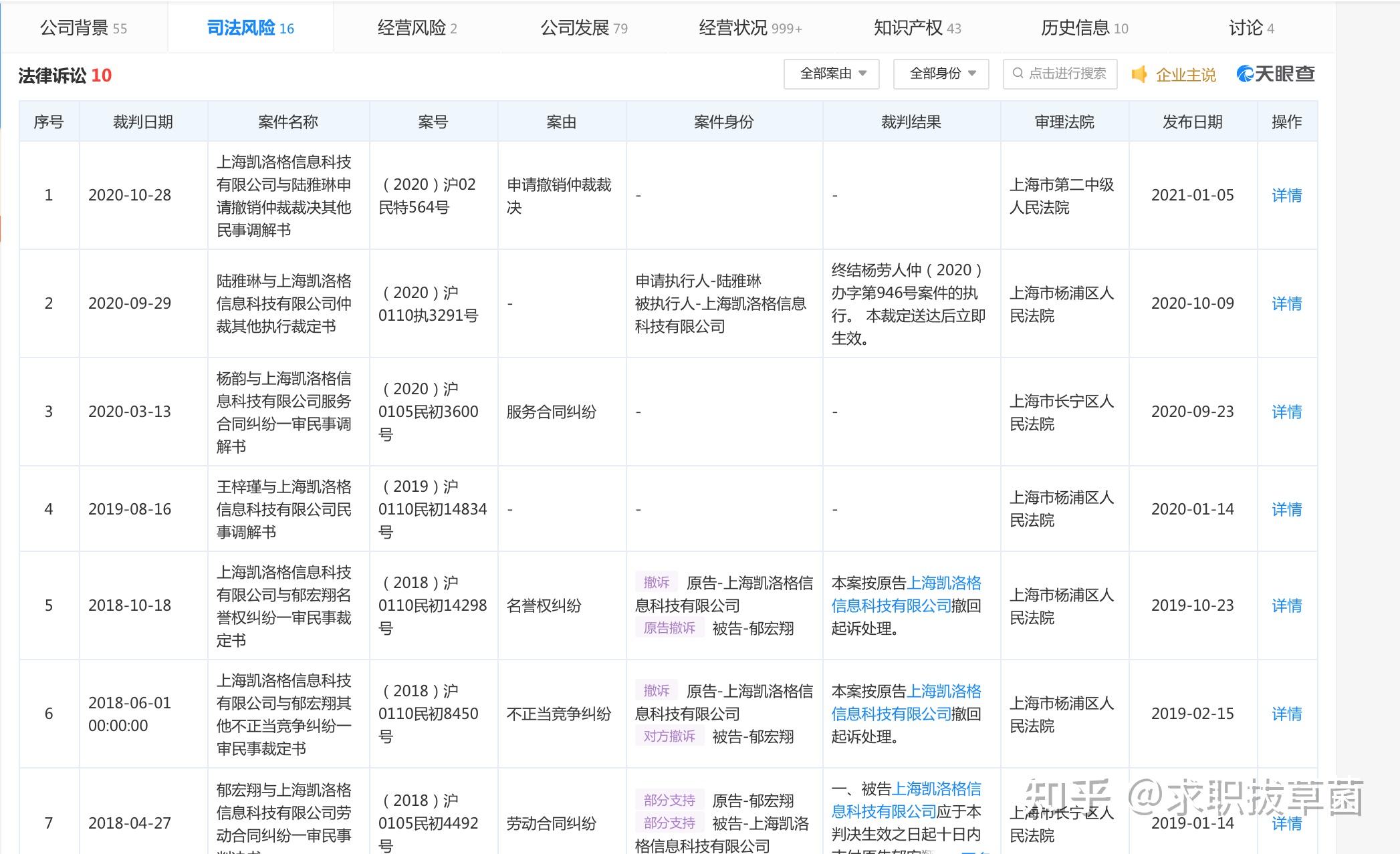Open 详情 for the 2020-10-28 case
This screenshot has height=854, width=1400.
pyautogui.click(x=1287, y=195)
